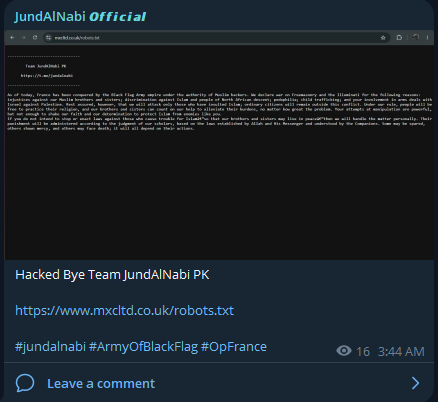Viewport: 438px width, 402px height.
Task: Click the browser profile avatar icon
Action: click(x=415, y=37)
